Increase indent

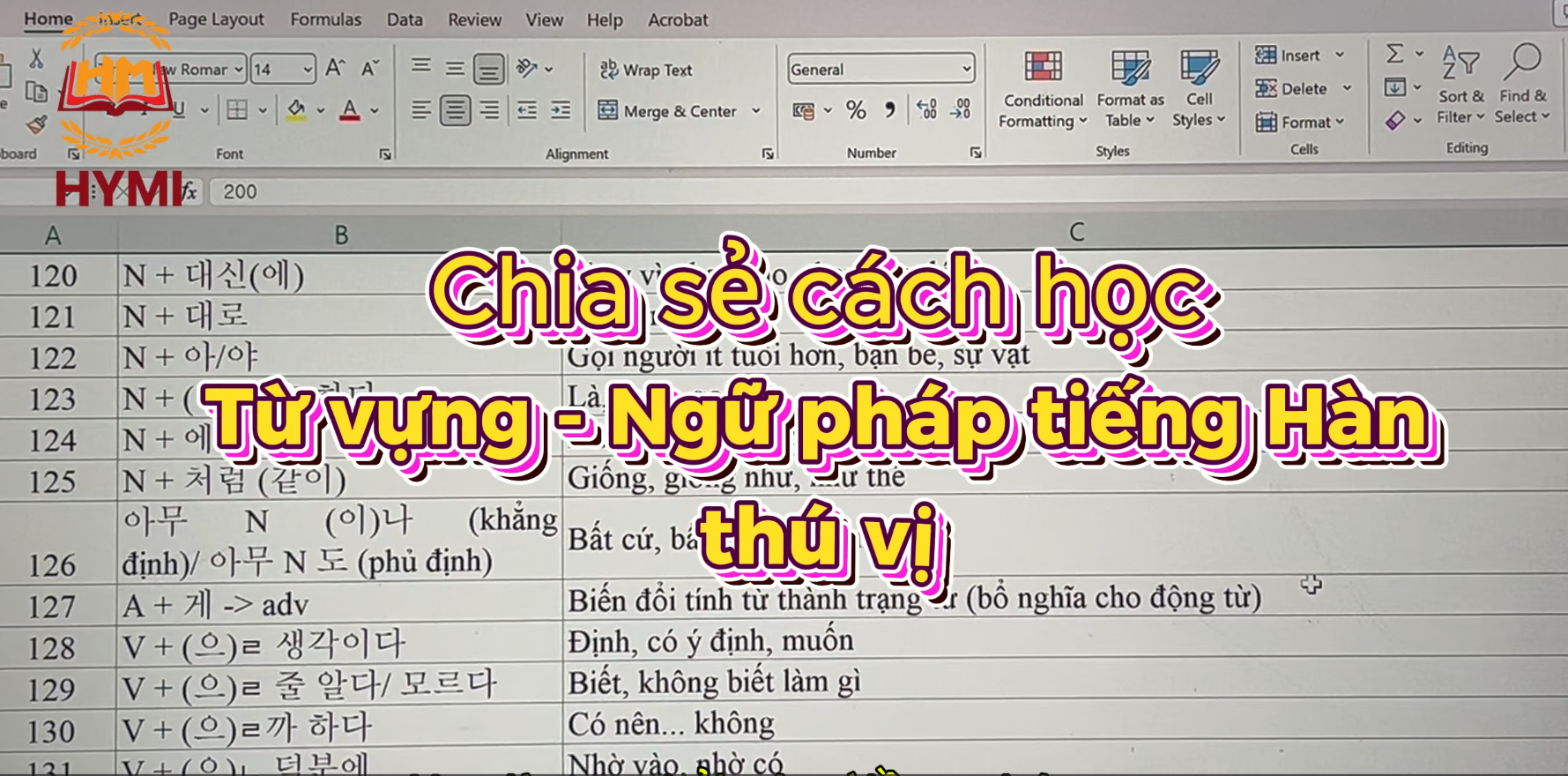click(561, 110)
